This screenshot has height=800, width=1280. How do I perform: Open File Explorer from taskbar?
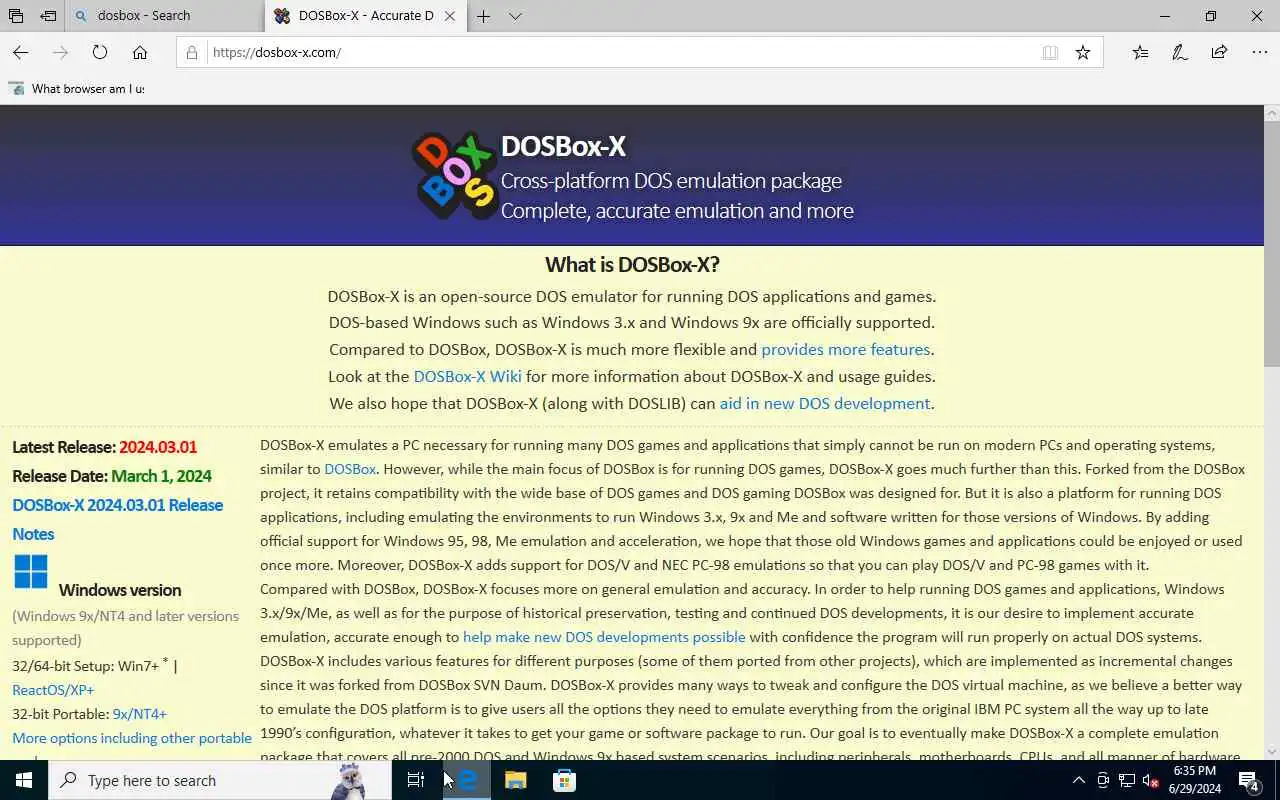click(515, 780)
